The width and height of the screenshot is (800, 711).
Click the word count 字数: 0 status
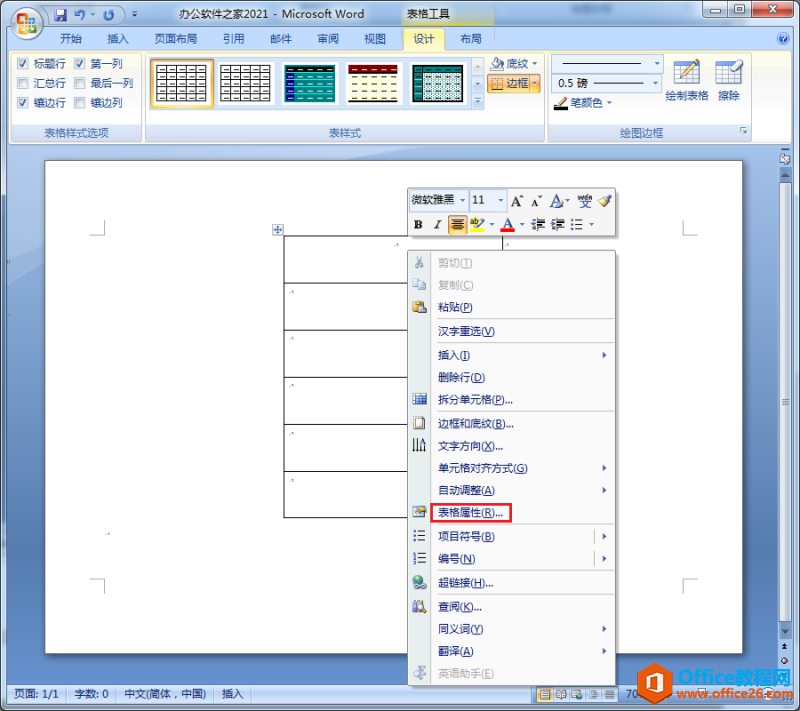[91, 694]
